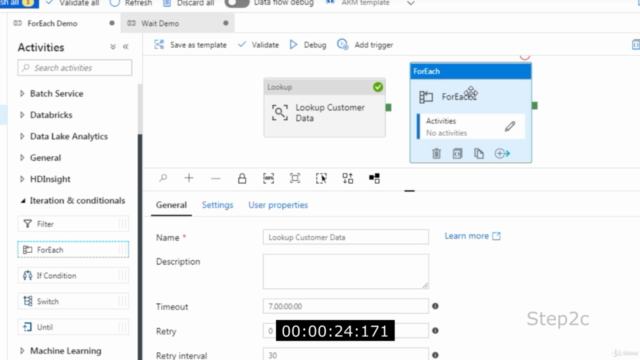Click the Retry interval field
Image resolution: width=640 pixels, height=360 pixels.
(x=346, y=354)
